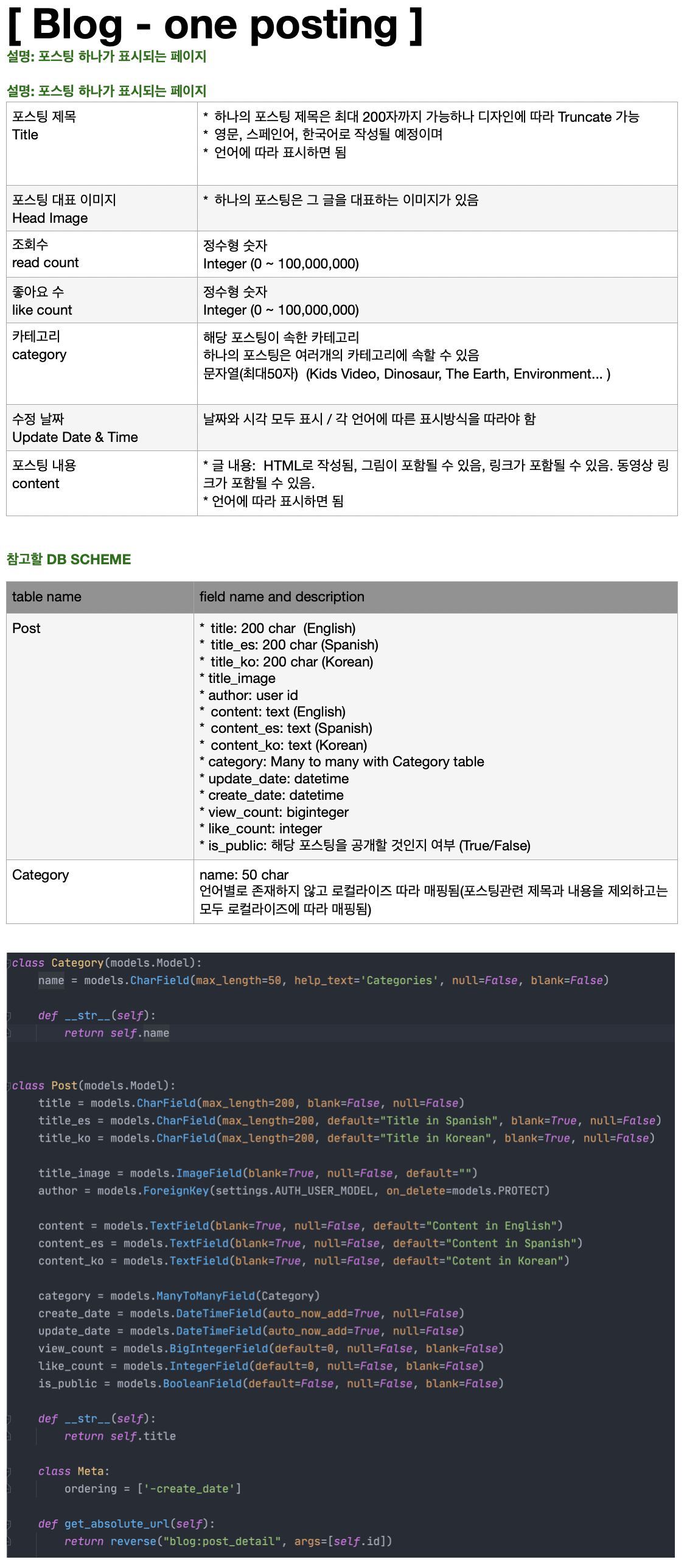Select the 'category' row label cell
Viewport: 684px width, 1568px height.
102,363
